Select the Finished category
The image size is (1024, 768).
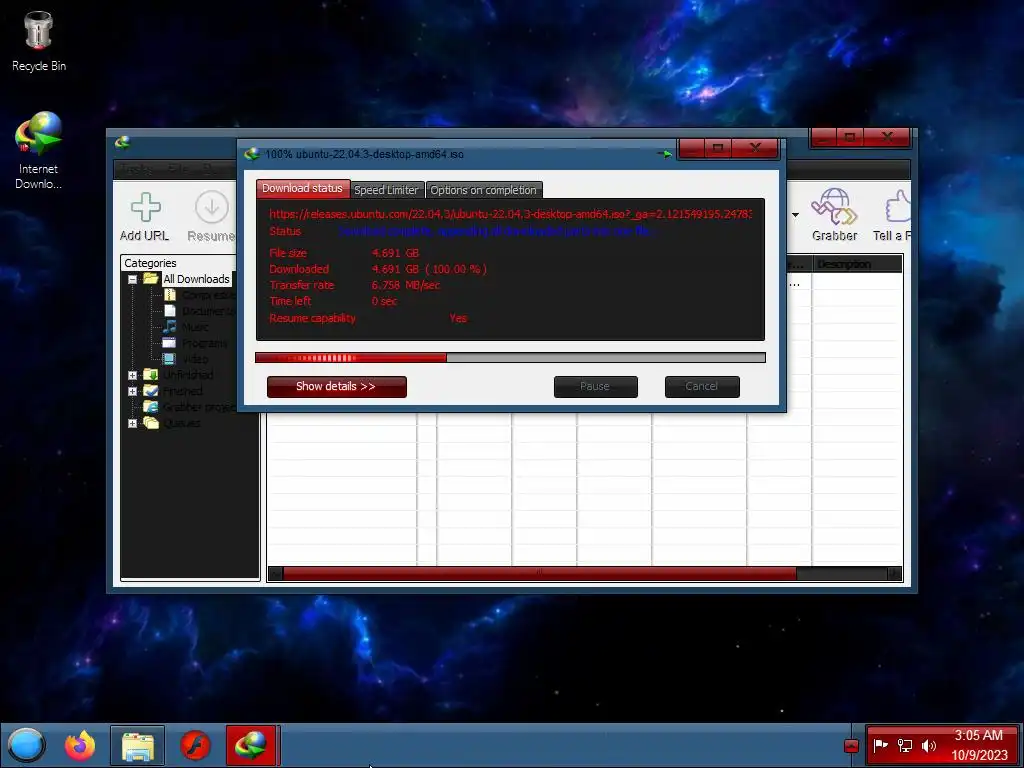pyautogui.click(x=182, y=391)
